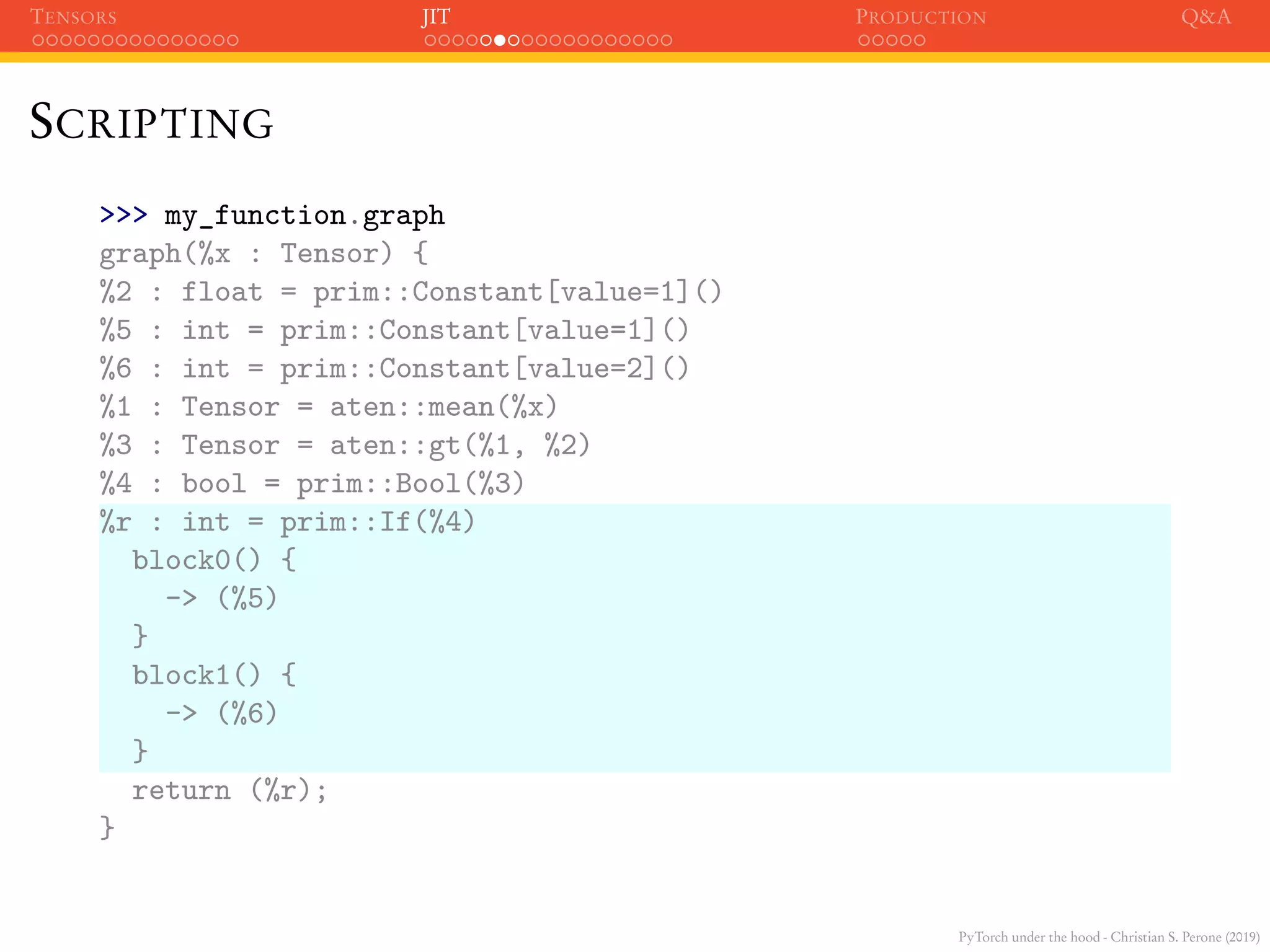1270x952 pixels.
Task: Click the 'graph(%x : Tensor) {' line
Action: click(264, 254)
